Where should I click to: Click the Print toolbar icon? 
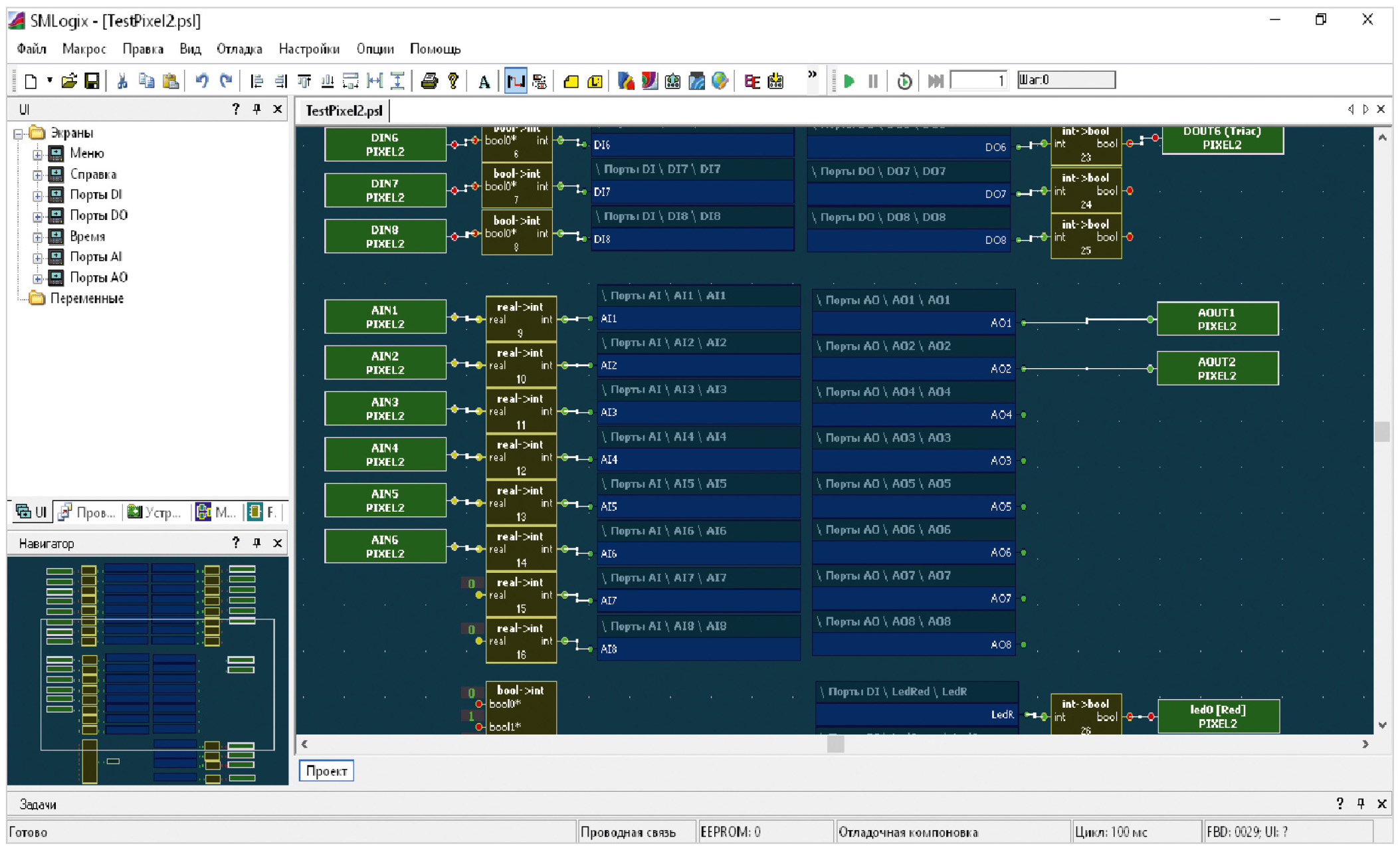coord(429,81)
